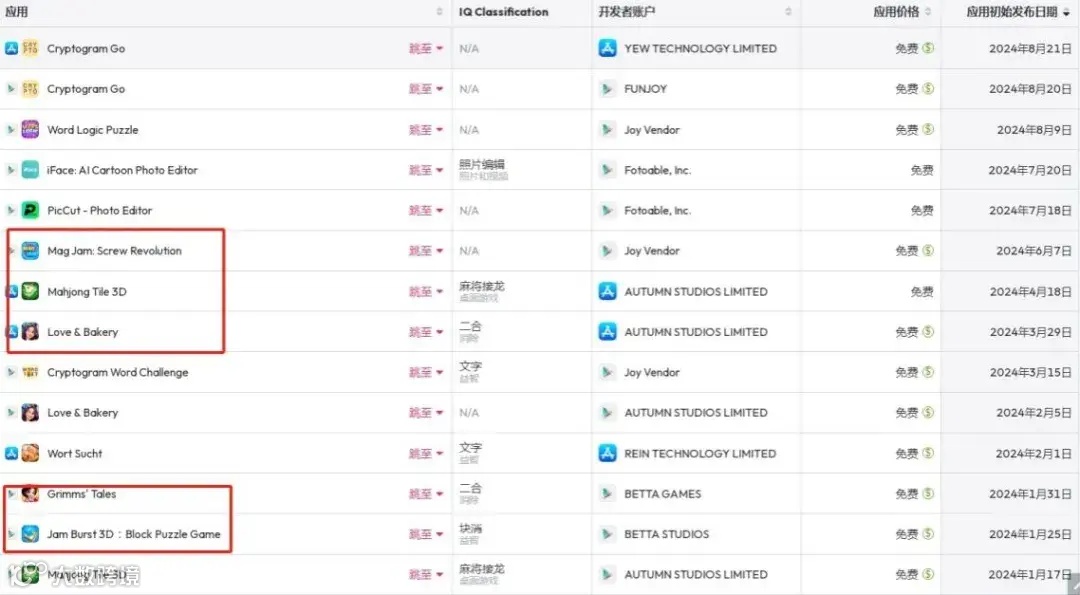Open the 跳至 dropdown for PicCut - Photo Editor
Viewport: 1080px width, 595px height.
[x=426, y=210]
